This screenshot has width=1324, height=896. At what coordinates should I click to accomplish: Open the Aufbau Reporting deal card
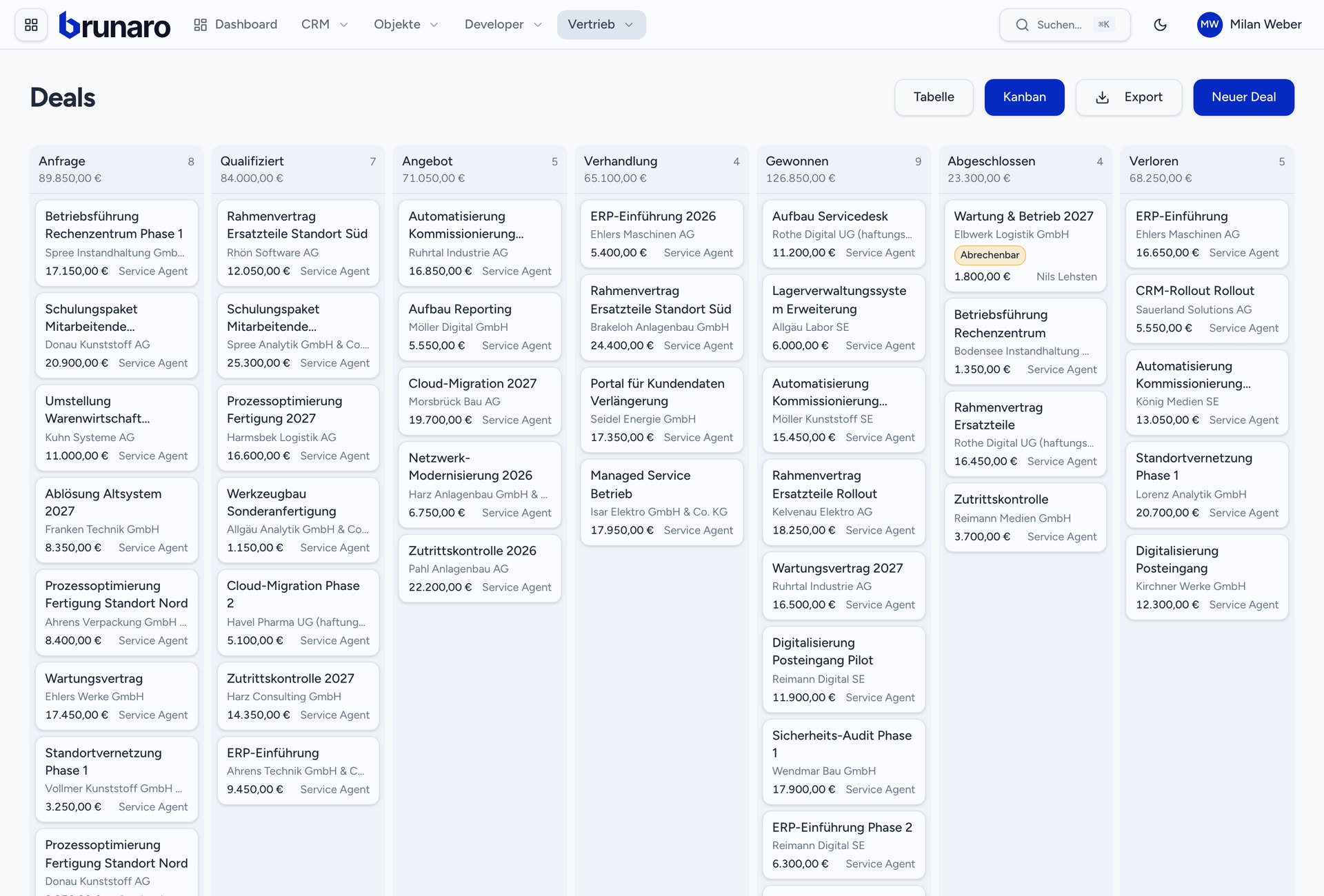click(x=480, y=327)
